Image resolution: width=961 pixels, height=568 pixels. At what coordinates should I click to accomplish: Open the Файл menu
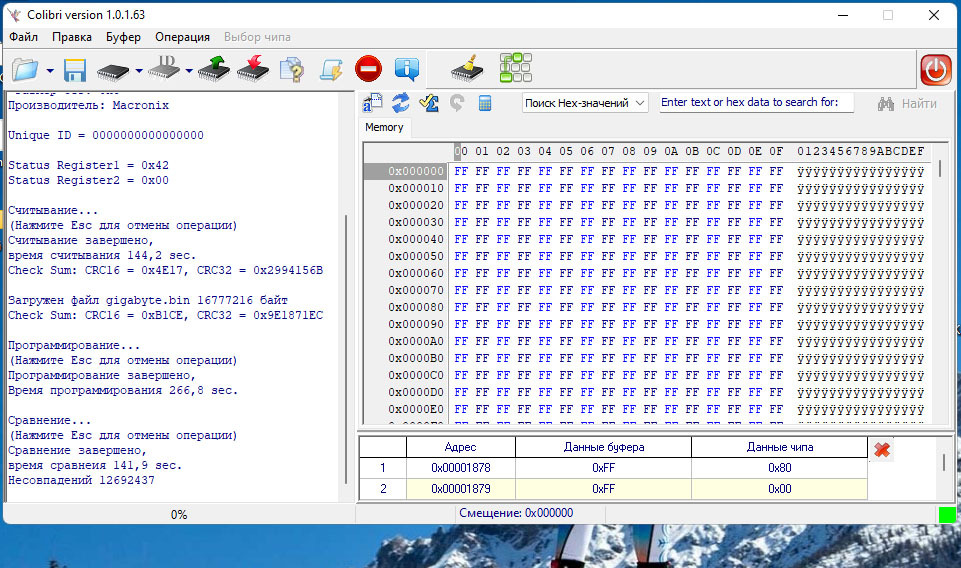pos(23,37)
